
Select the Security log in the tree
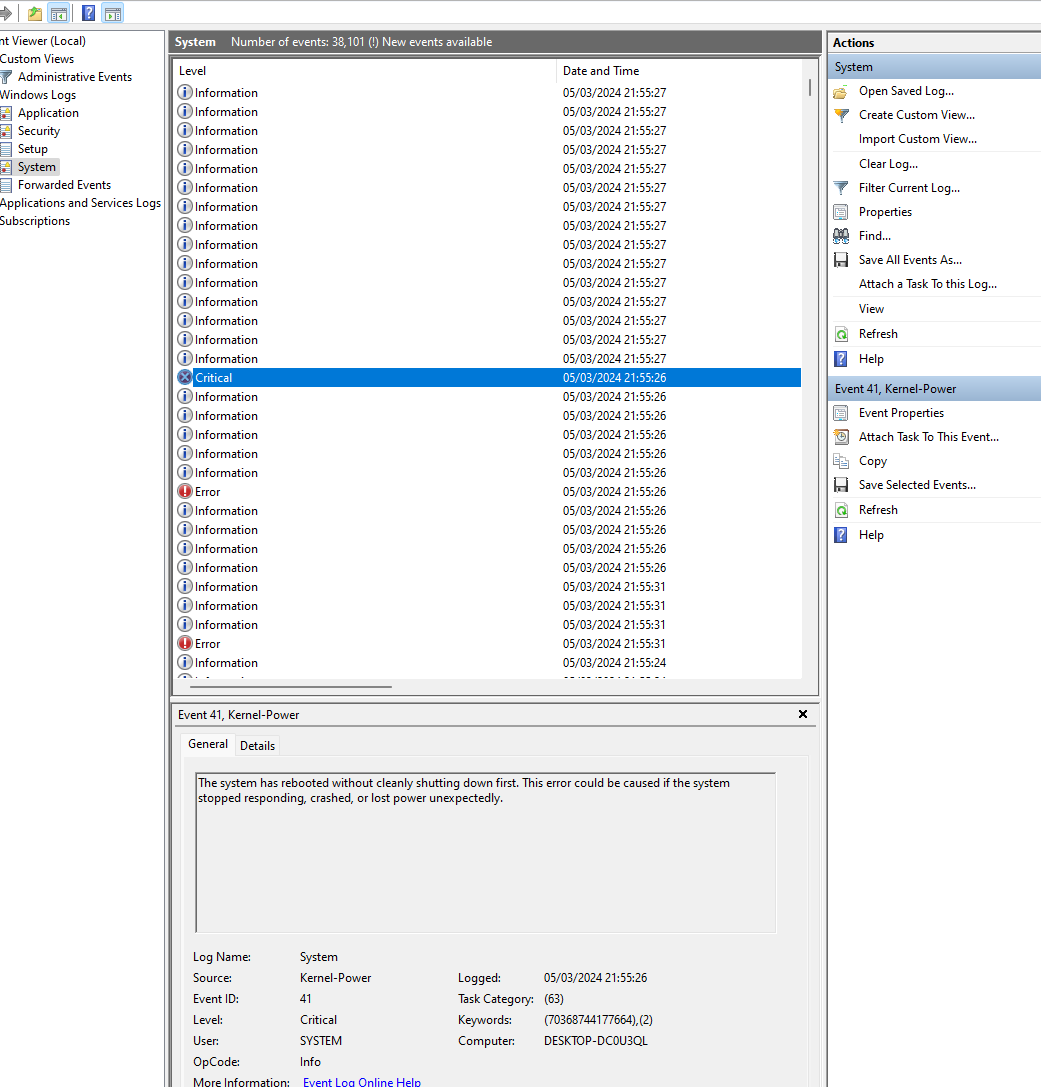coord(39,131)
